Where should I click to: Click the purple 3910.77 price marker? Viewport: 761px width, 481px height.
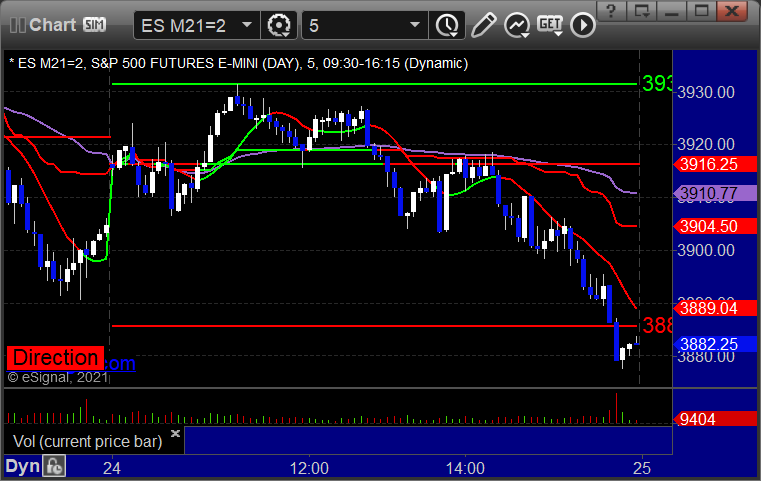pyautogui.click(x=715, y=194)
